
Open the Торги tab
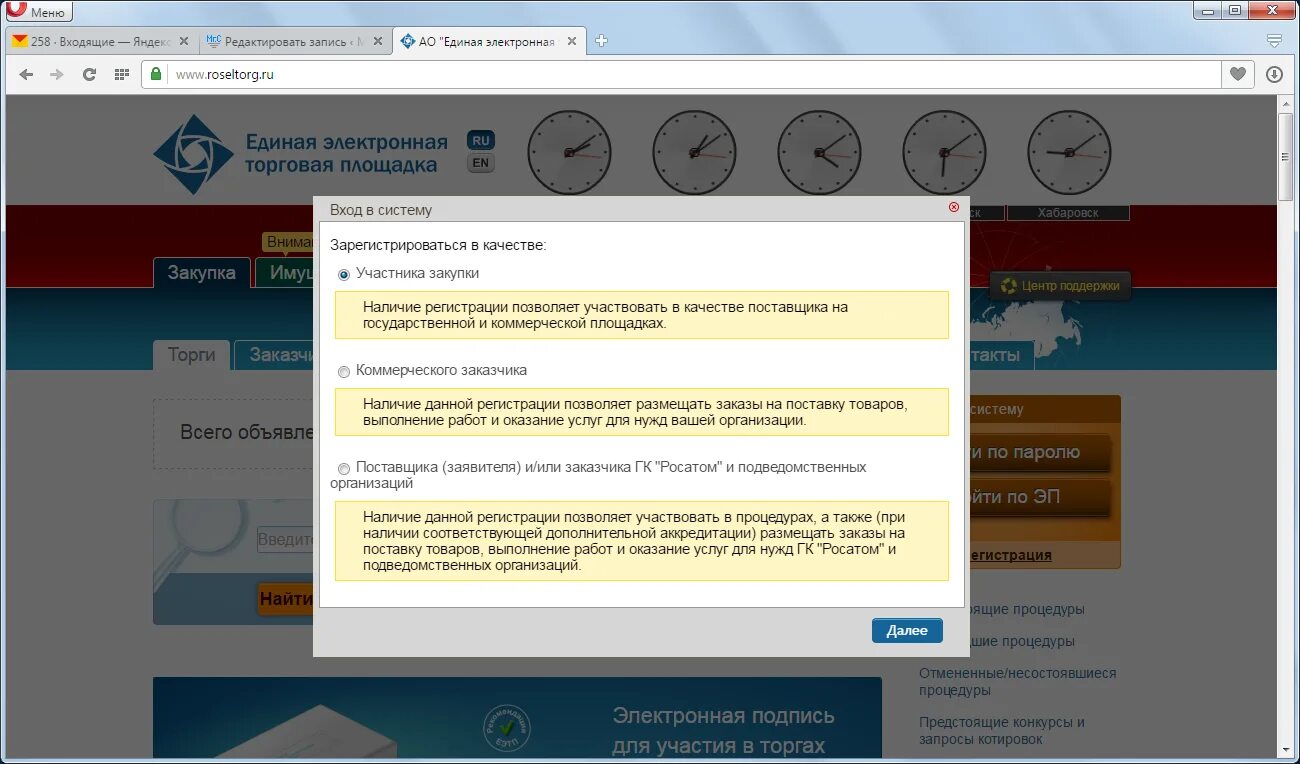coord(191,355)
